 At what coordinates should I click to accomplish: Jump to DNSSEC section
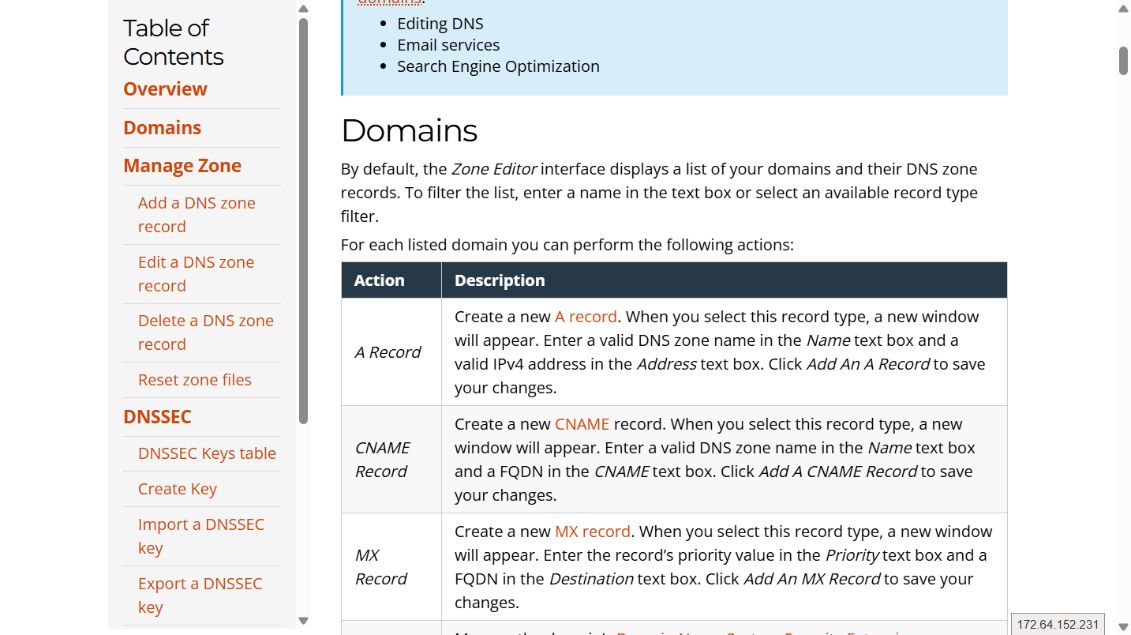point(157,417)
